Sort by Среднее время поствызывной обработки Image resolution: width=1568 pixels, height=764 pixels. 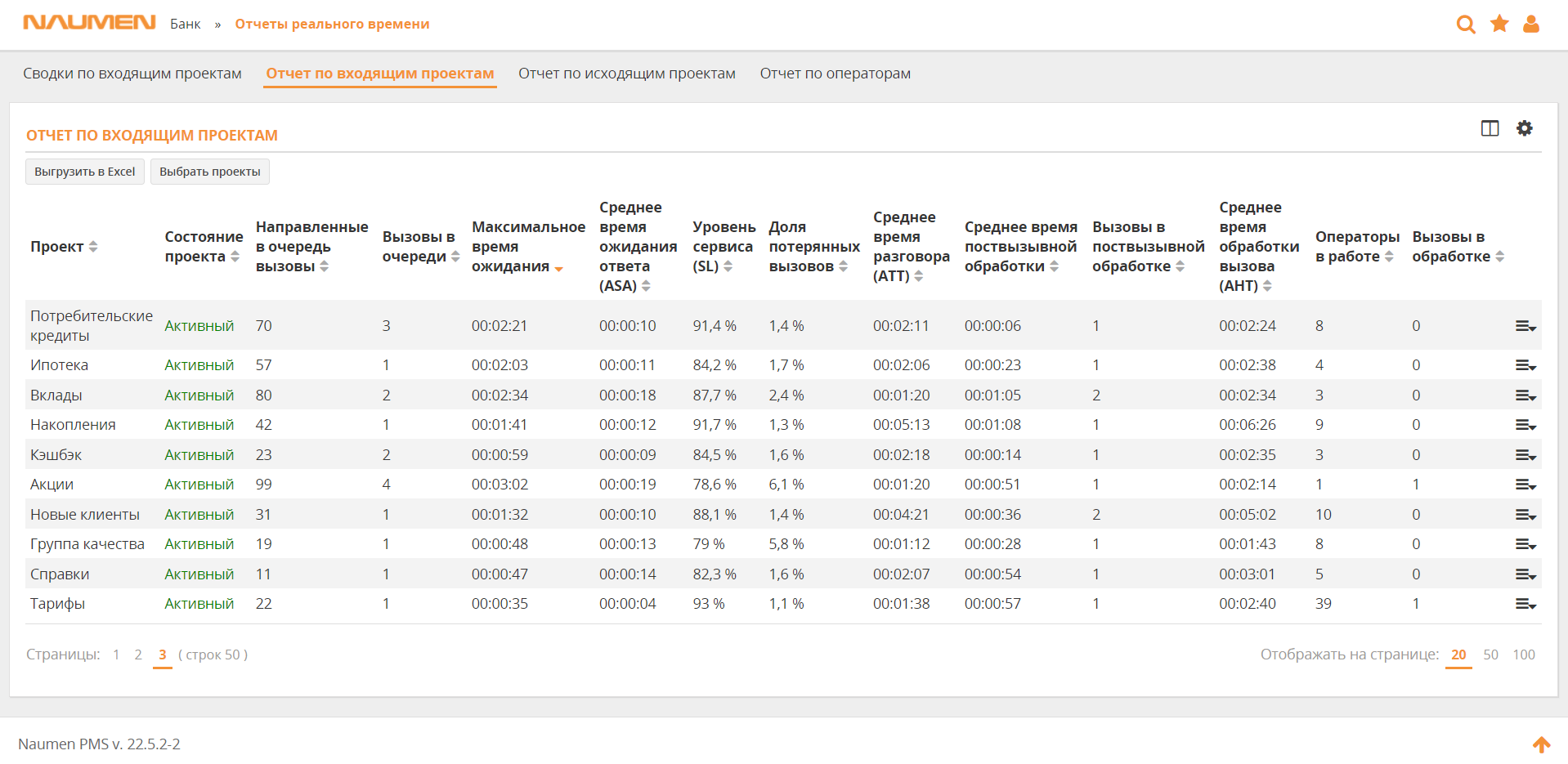coord(1020,247)
